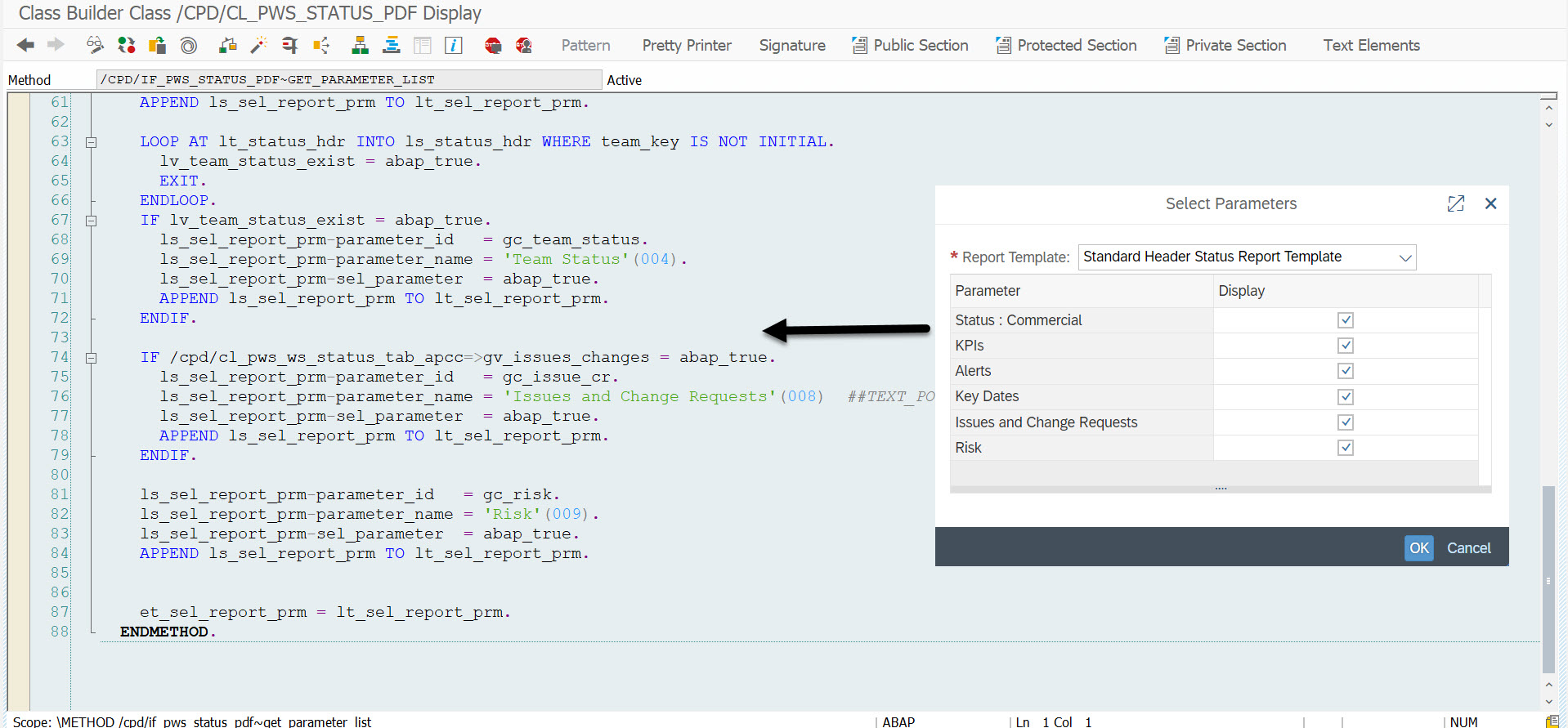Toggle Display/Change mode glasses-pencil icon
Screen dimensions: 1568x728
coord(95,45)
